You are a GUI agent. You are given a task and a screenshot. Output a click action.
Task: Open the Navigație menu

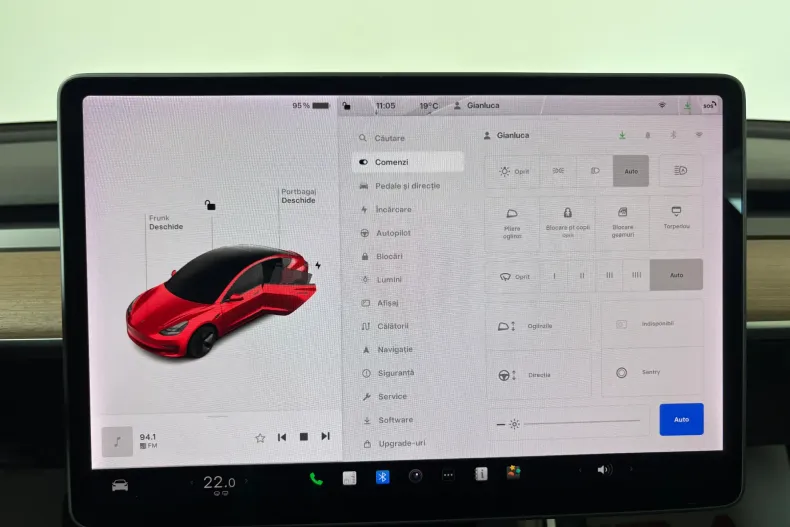[388, 350]
